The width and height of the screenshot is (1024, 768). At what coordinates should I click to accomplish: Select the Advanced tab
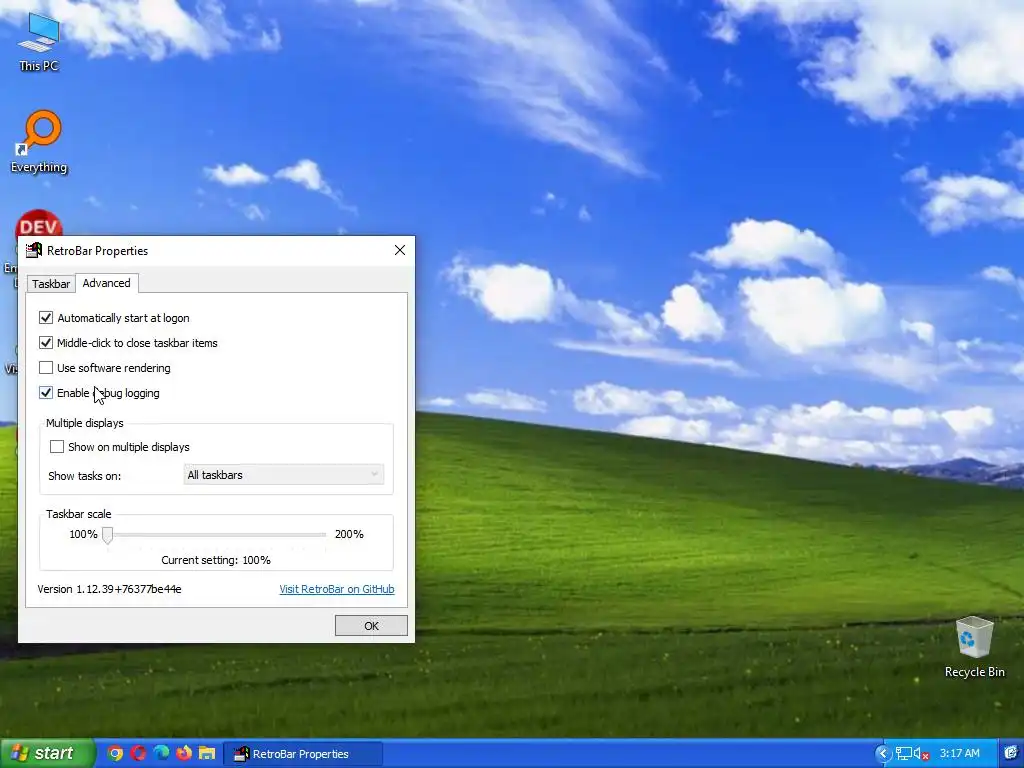(x=106, y=283)
